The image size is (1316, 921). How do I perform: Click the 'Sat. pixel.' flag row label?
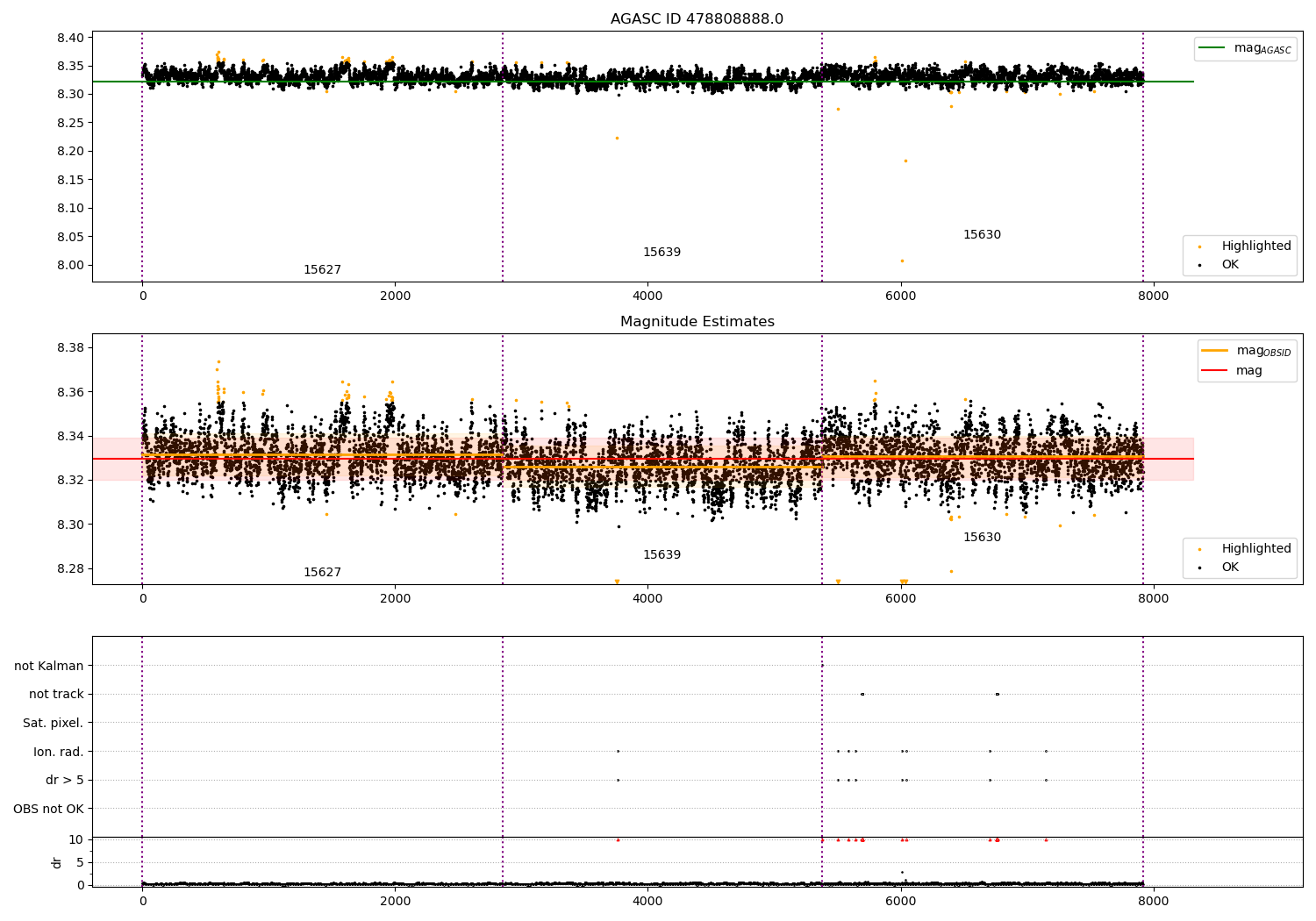click(54, 724)
